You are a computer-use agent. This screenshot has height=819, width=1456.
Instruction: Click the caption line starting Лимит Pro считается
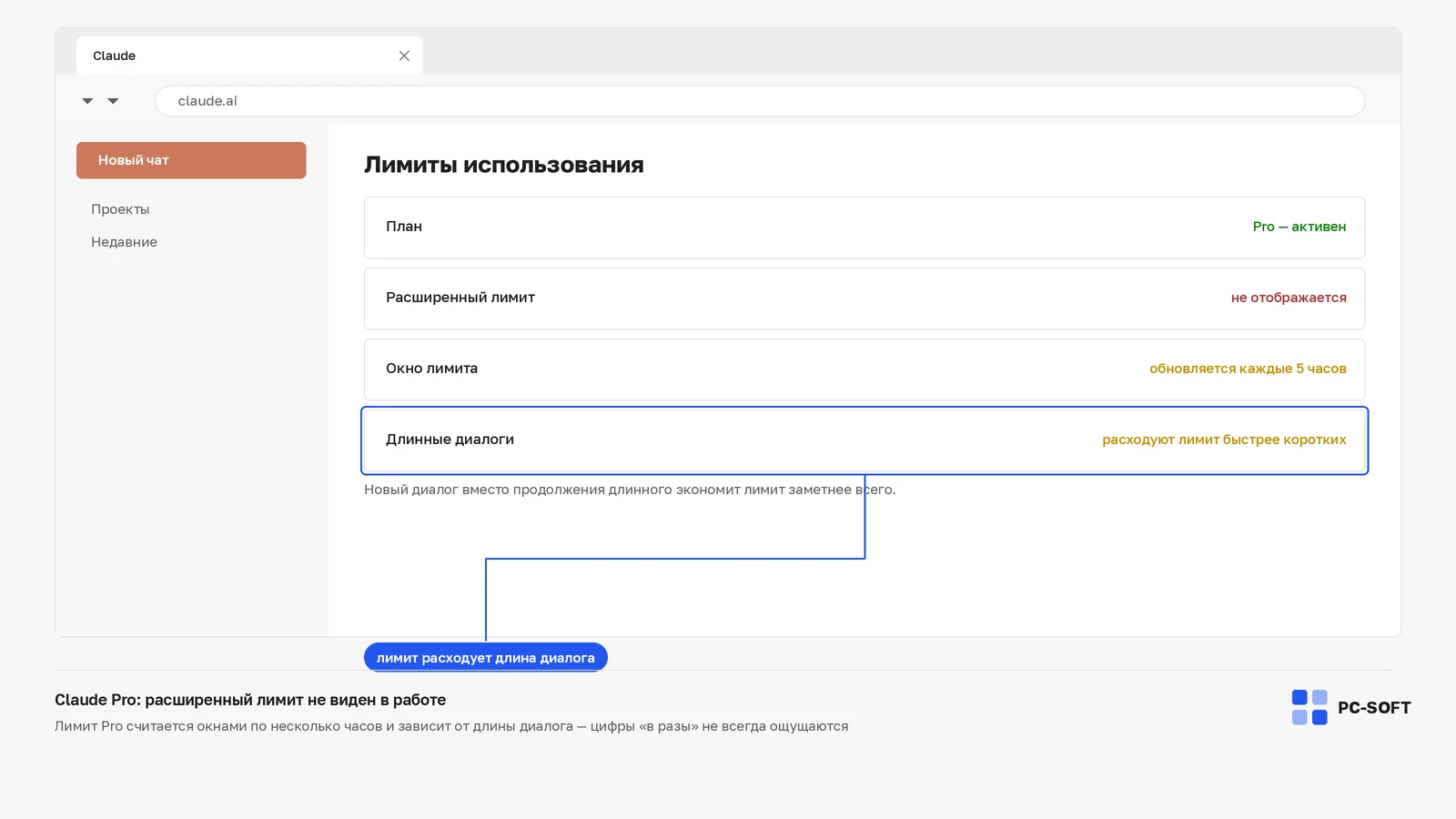click(x=451, y=726)
